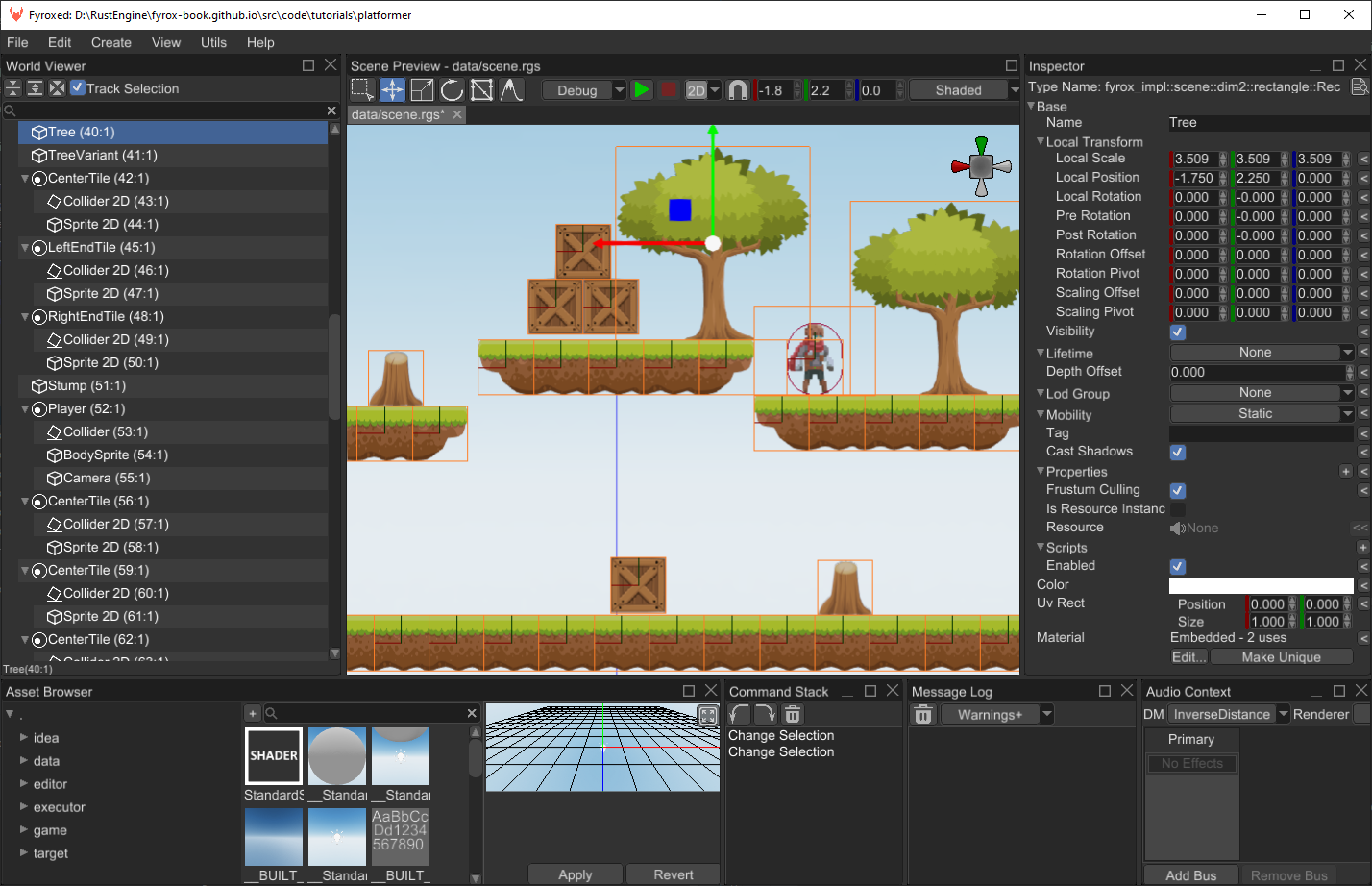Add a property with the Properties plus icon
1372x886 pixels.
pyautogui.click(x=1345, y=471)
